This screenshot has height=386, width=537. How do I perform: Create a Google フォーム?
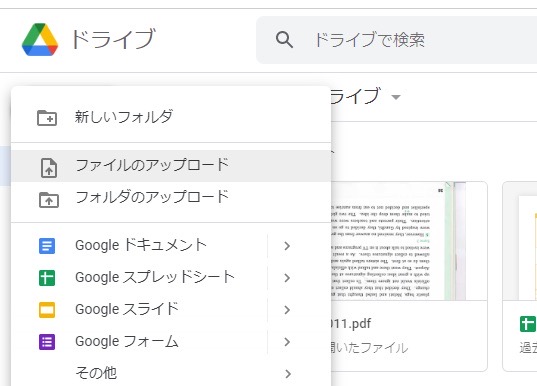pyautogui.click(x=127, y=341)
